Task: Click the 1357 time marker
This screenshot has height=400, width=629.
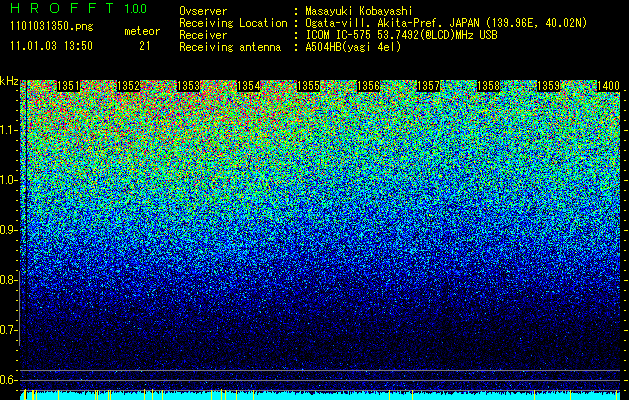Action: (428, 86)
